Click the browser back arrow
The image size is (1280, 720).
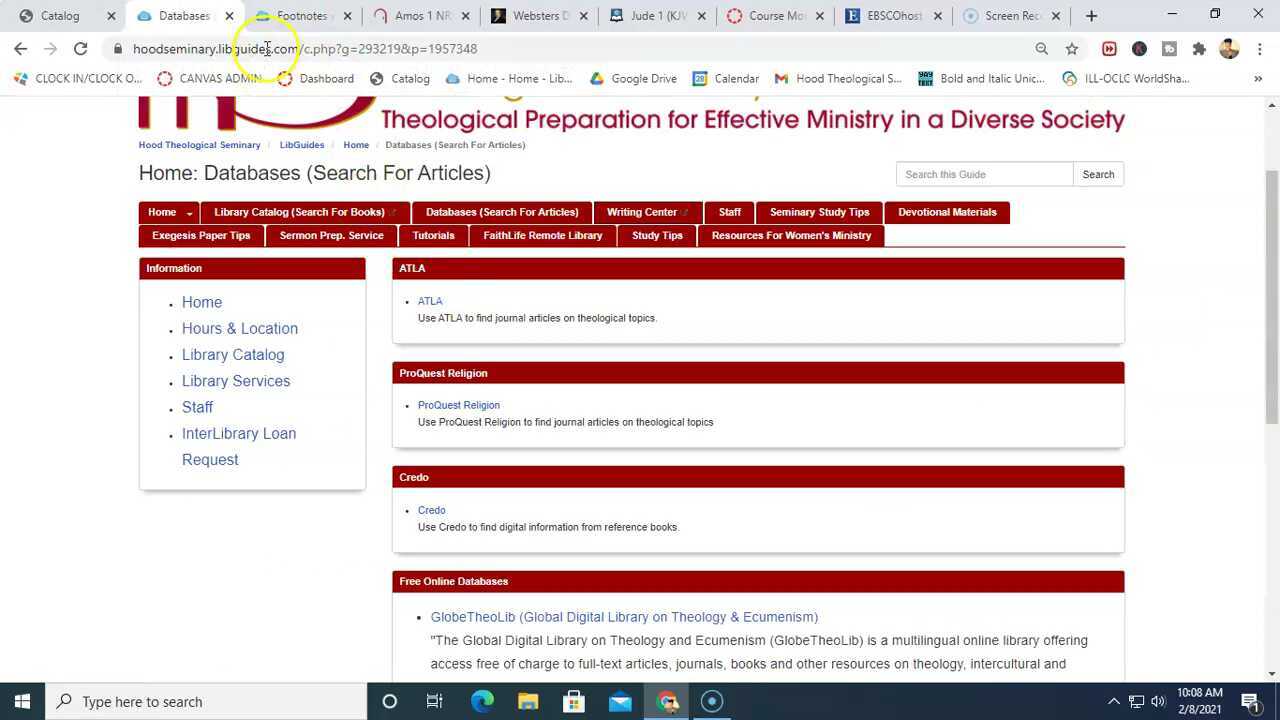21,48
